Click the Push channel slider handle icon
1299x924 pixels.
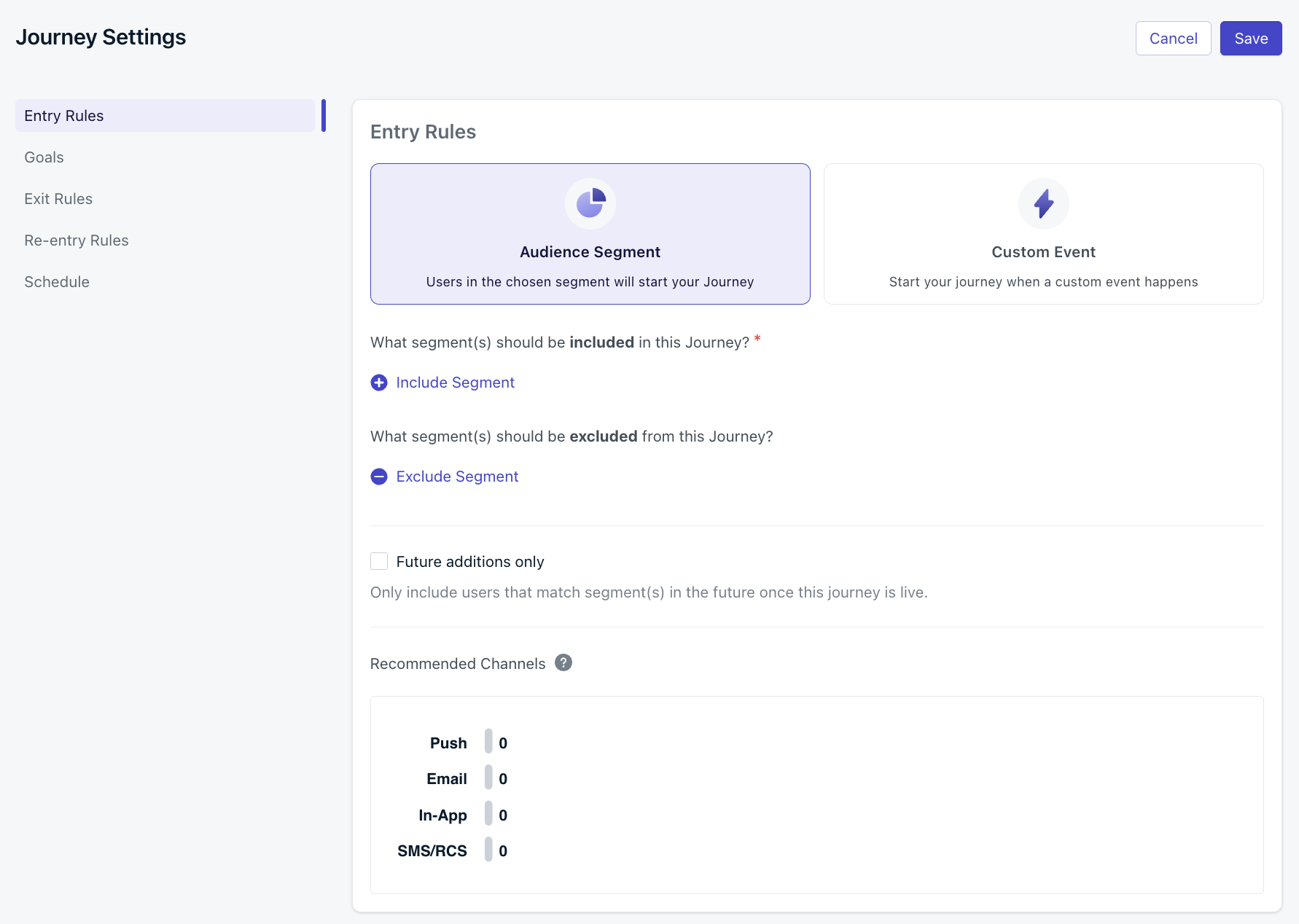tap(487, 742)
